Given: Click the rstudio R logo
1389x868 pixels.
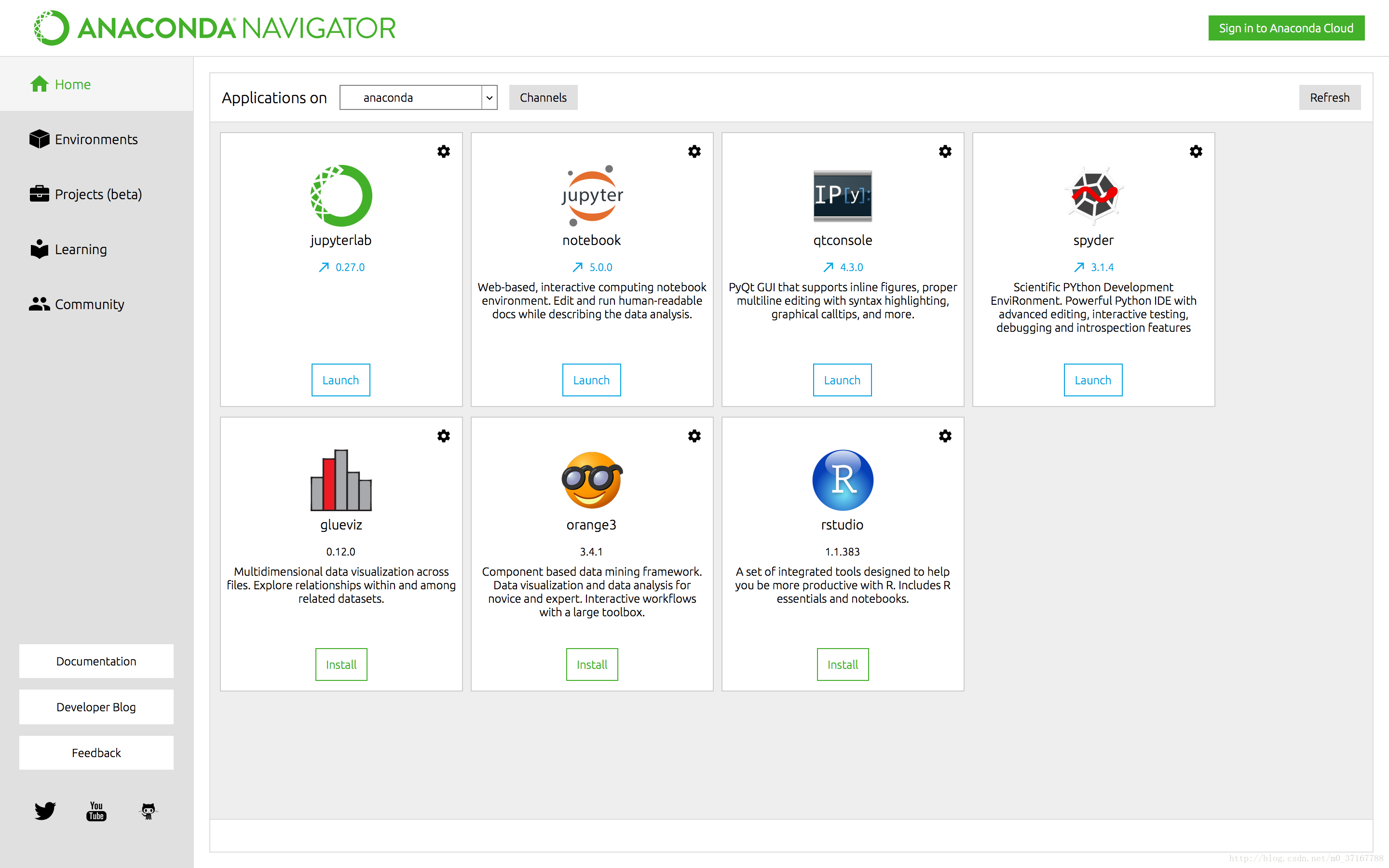Looking at the screenshot, I should 843,480.
